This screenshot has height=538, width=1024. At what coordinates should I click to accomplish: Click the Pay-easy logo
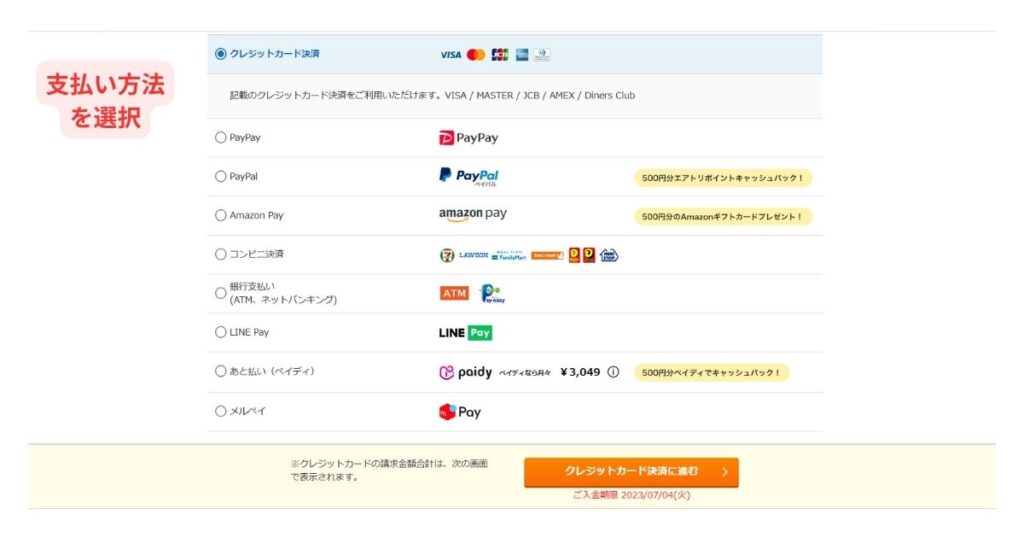click(x=492, y=294)
